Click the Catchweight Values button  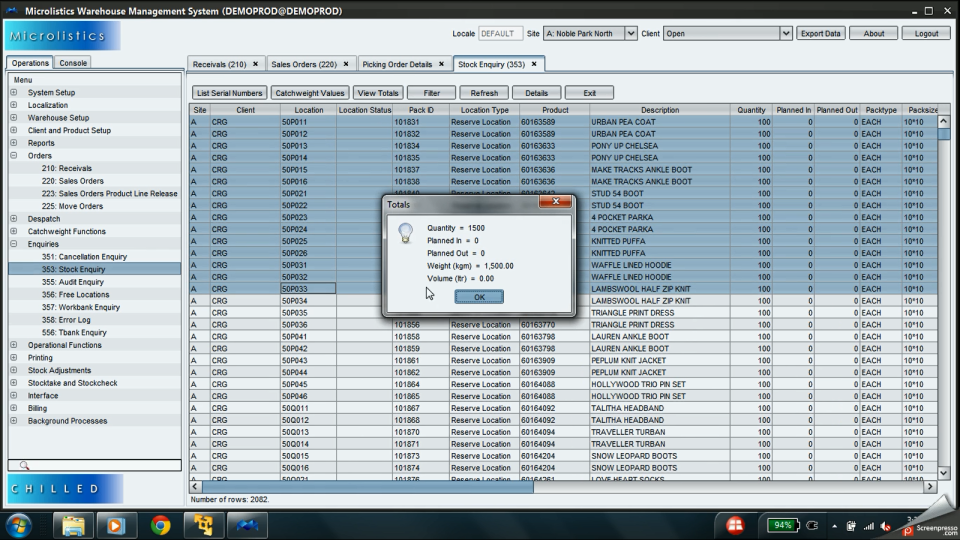coord(310,93)
